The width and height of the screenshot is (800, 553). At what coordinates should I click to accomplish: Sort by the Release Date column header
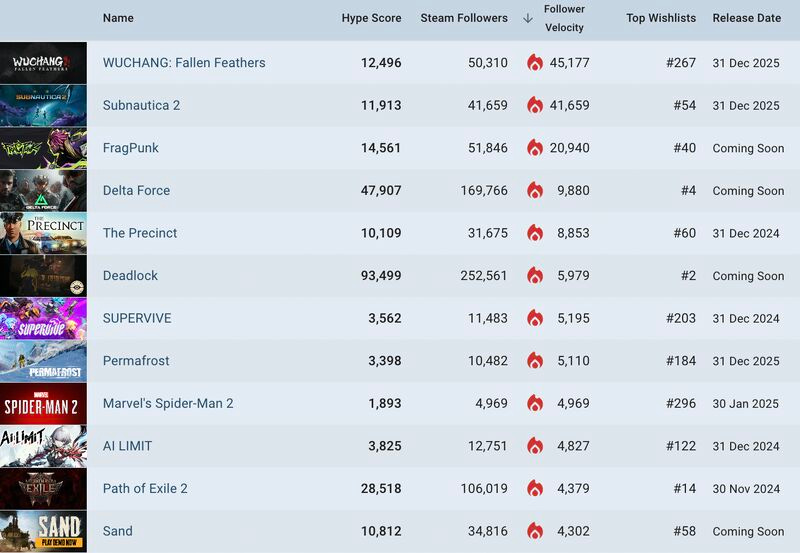(746, 18)
